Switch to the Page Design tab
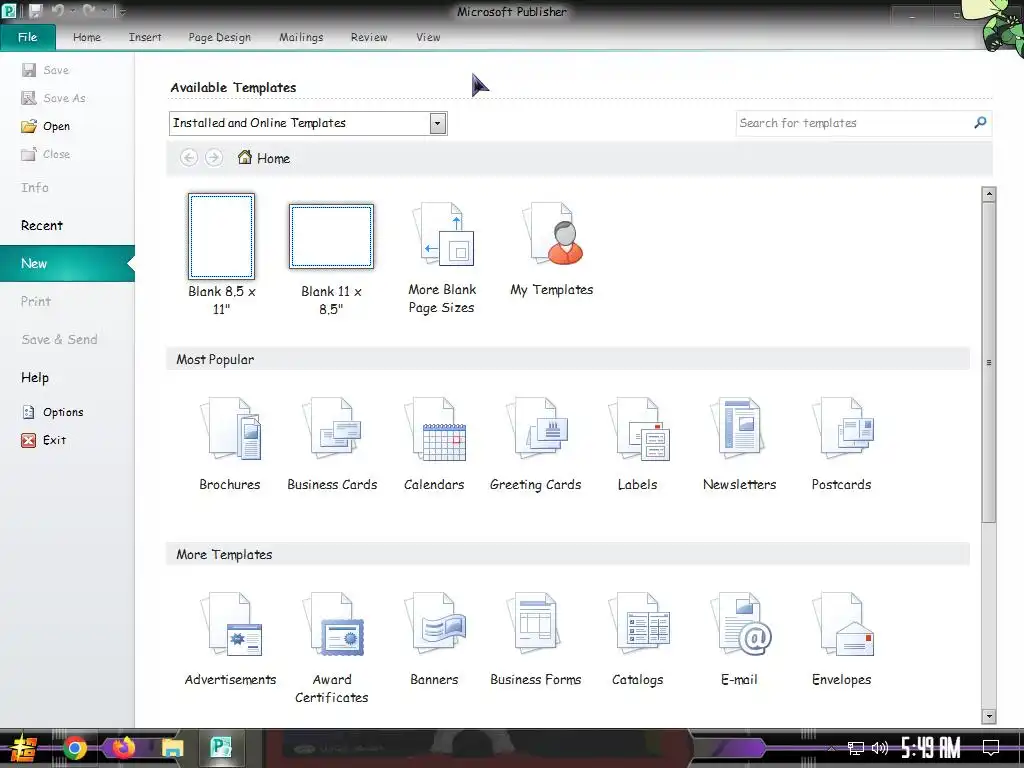 (219, 37)
